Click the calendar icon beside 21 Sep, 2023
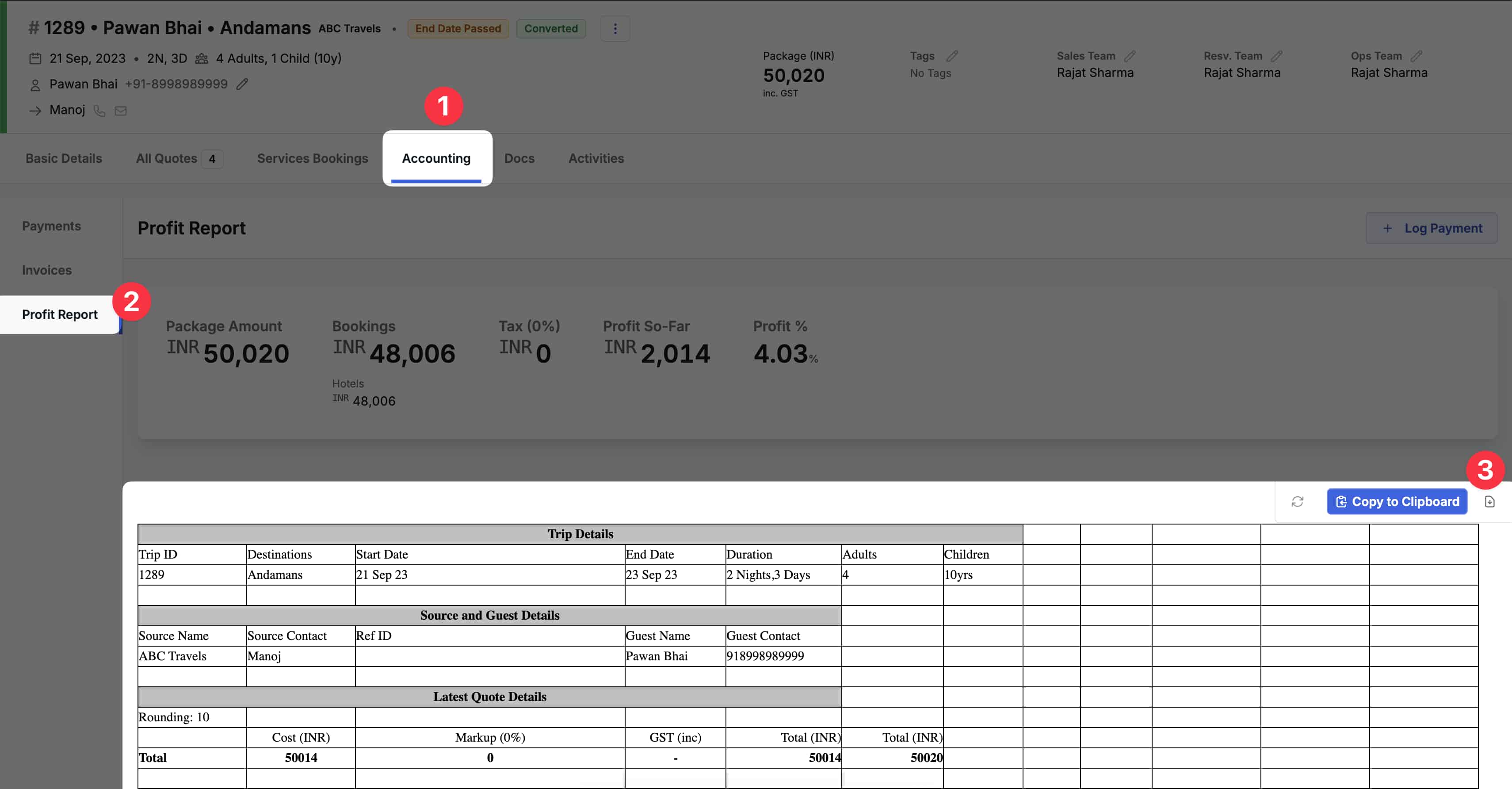 point(35,58)
